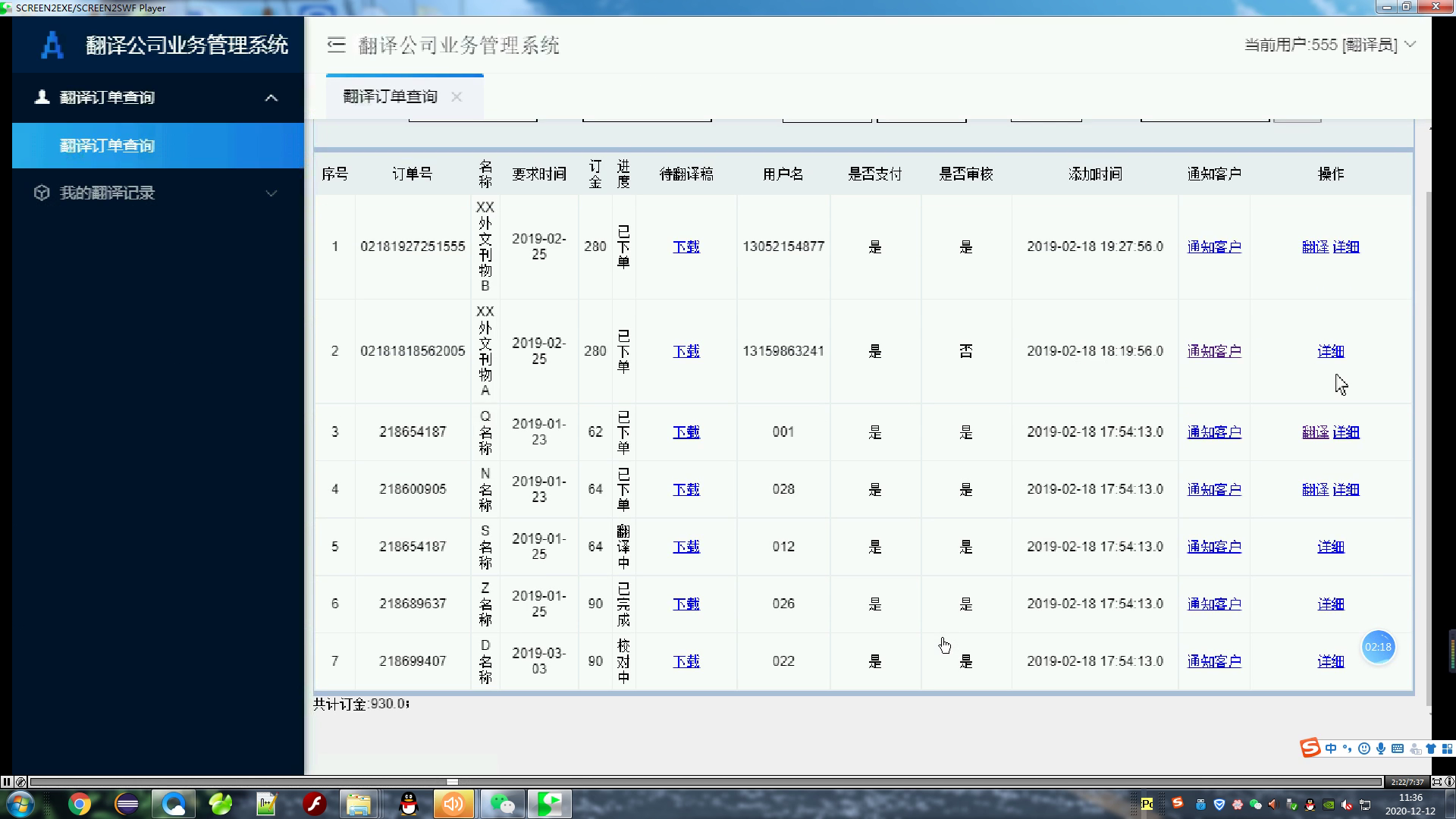Open the blue Q cloud browser taskbar icon
This screenshot has width=1456, height=819.
[x=174, y=804]
